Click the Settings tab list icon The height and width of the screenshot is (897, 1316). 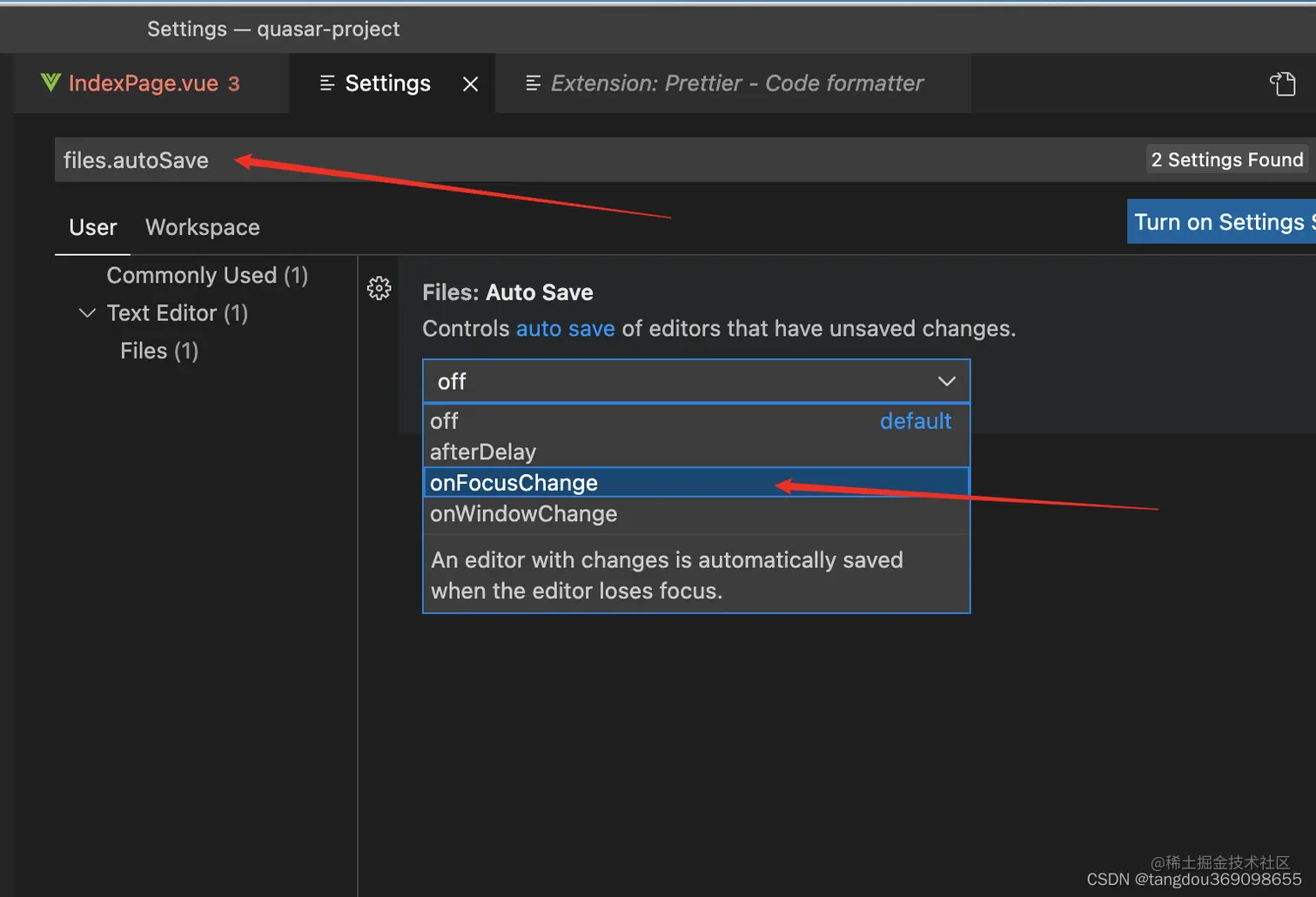coord(327,84)
